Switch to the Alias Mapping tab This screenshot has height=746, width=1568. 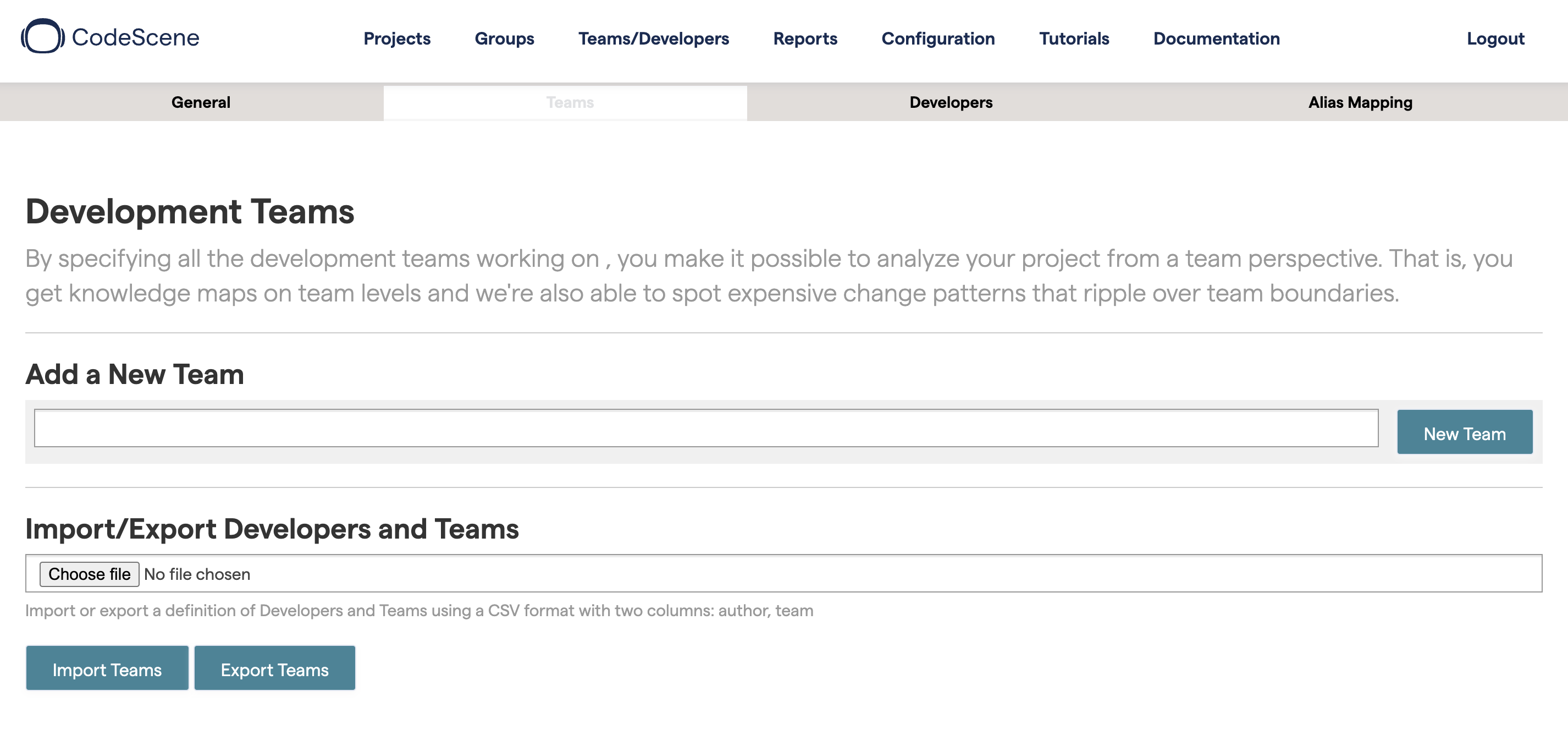tap(1360, 101)
